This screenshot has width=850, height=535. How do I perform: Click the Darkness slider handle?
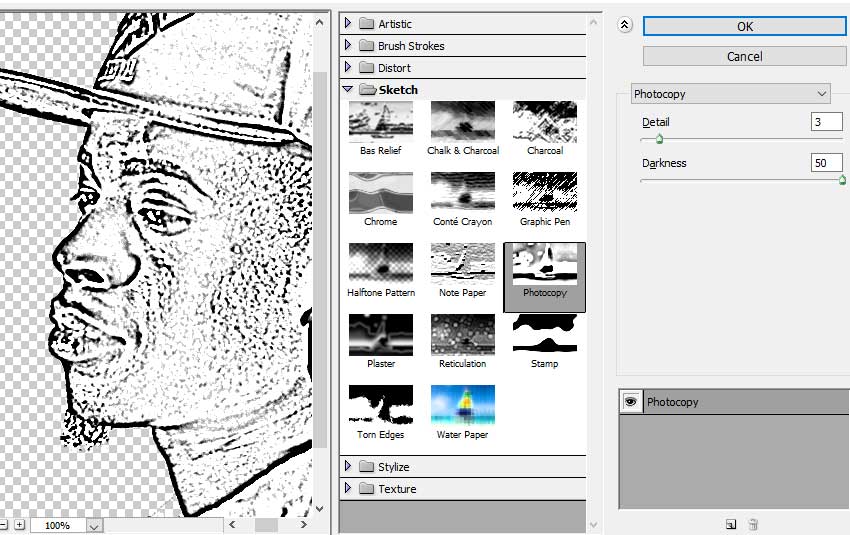coord(841,181)
